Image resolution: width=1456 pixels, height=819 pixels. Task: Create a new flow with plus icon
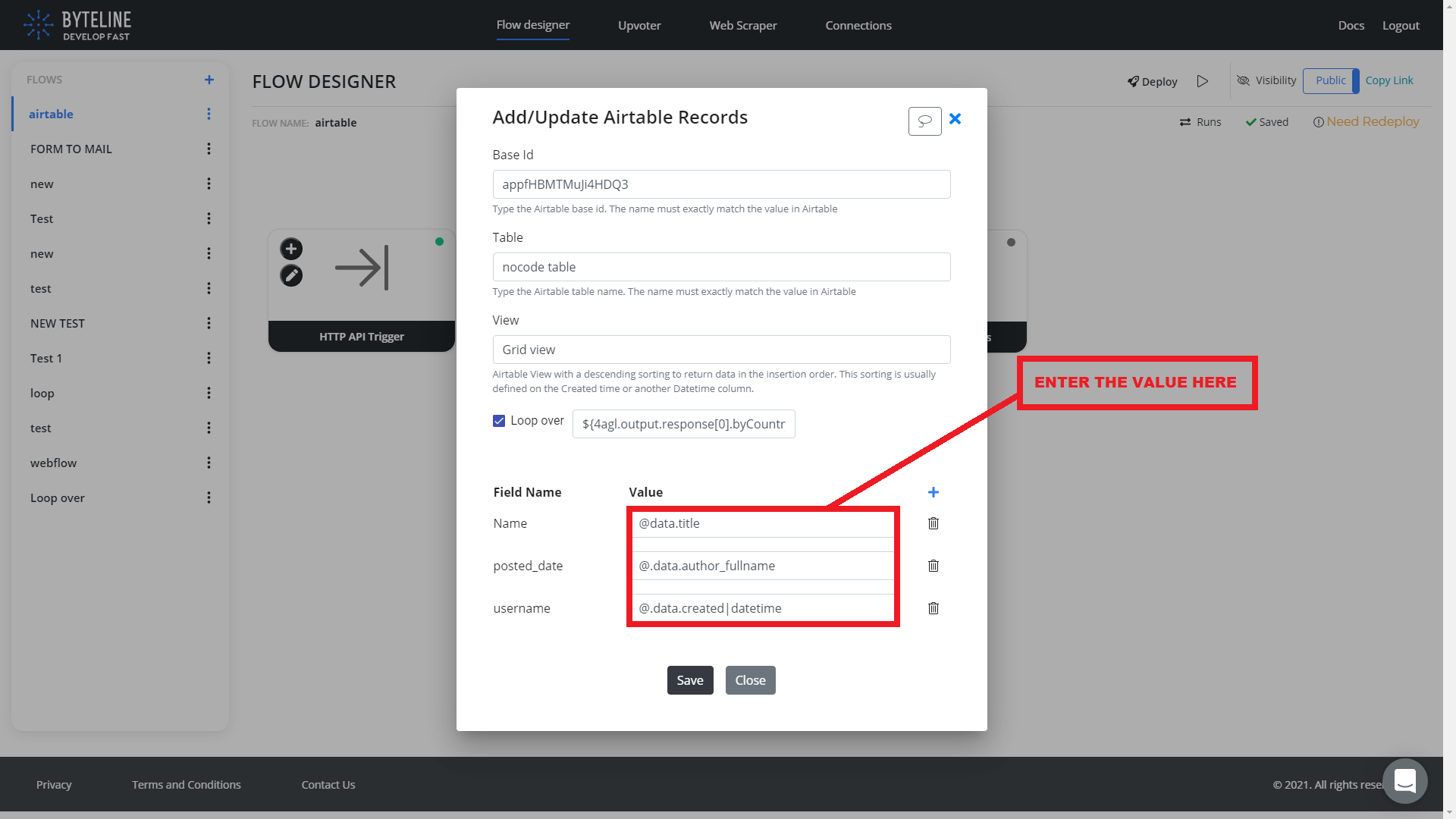(x=209, y=80)
